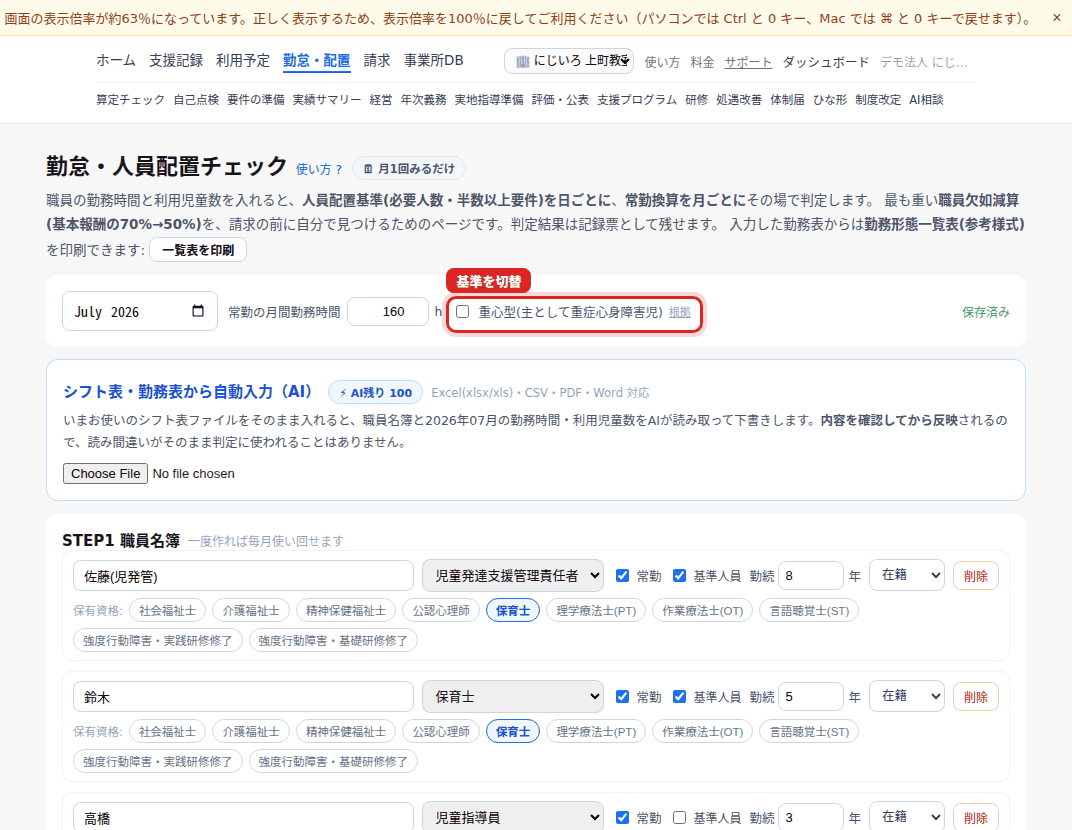Open 算定チェック in the sub menu
1072x830 pixels.
[x=131, y=100]
